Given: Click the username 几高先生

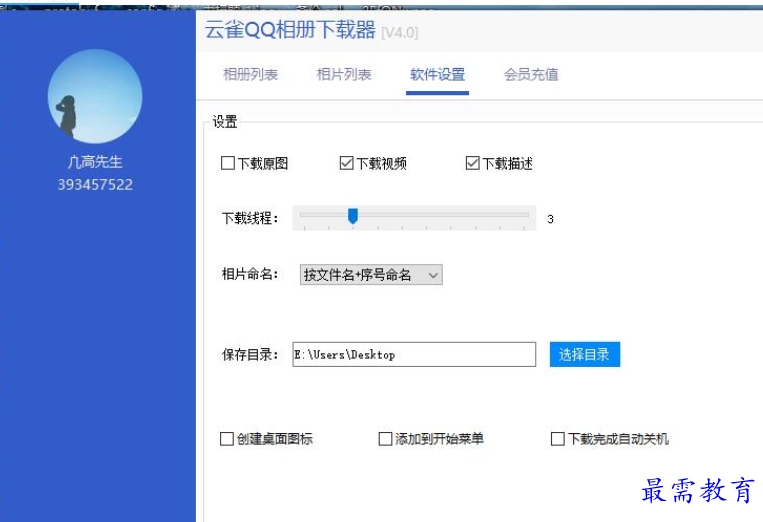Looking at the screenshot, I should coord(95,162).
